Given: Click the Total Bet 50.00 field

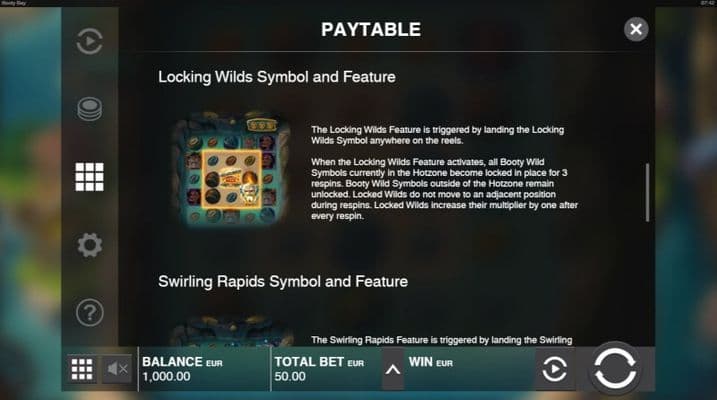Looking at the screenshot, I should coord(326,369).
